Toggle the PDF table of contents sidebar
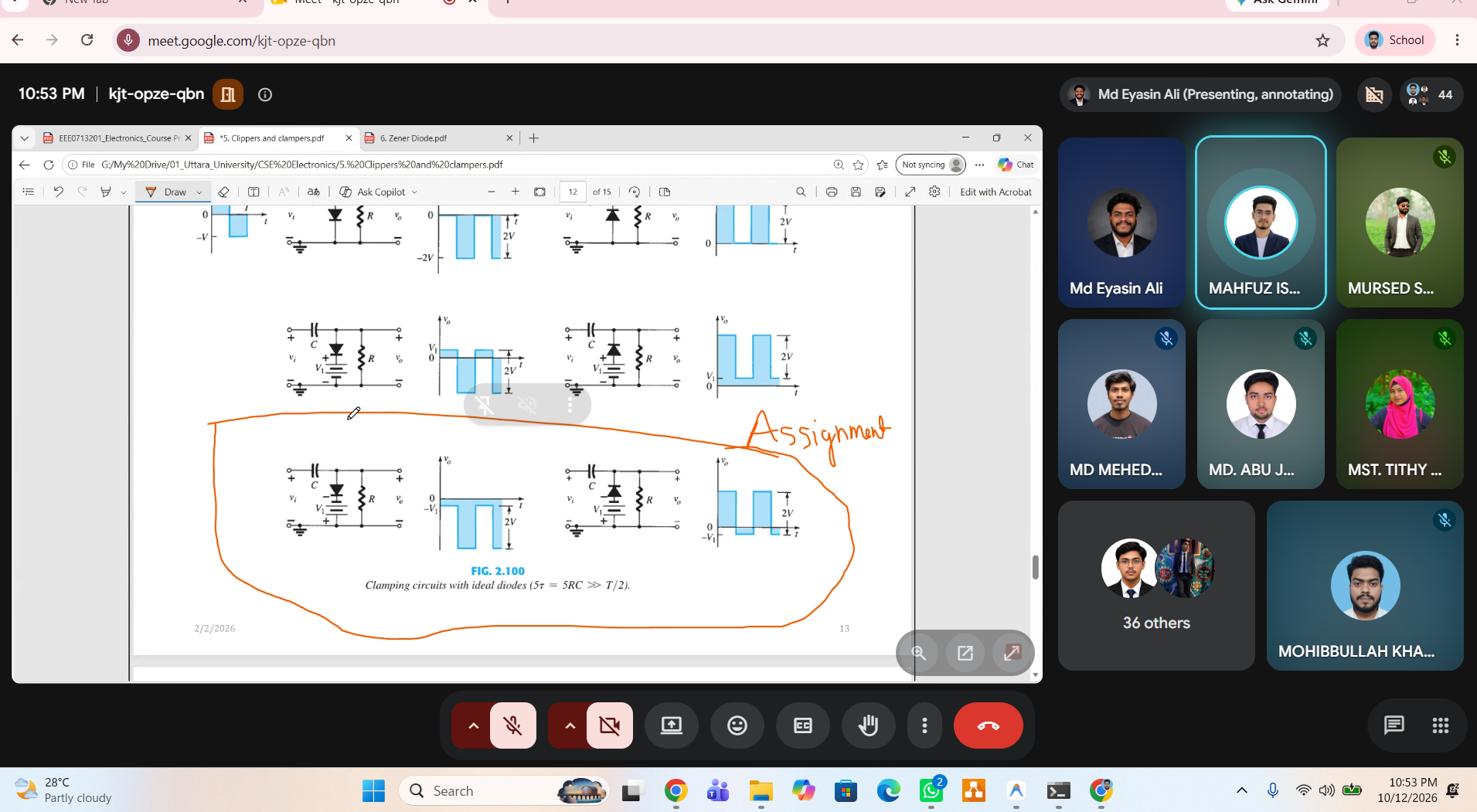The image size is (1477, 812). click(29, 192)
